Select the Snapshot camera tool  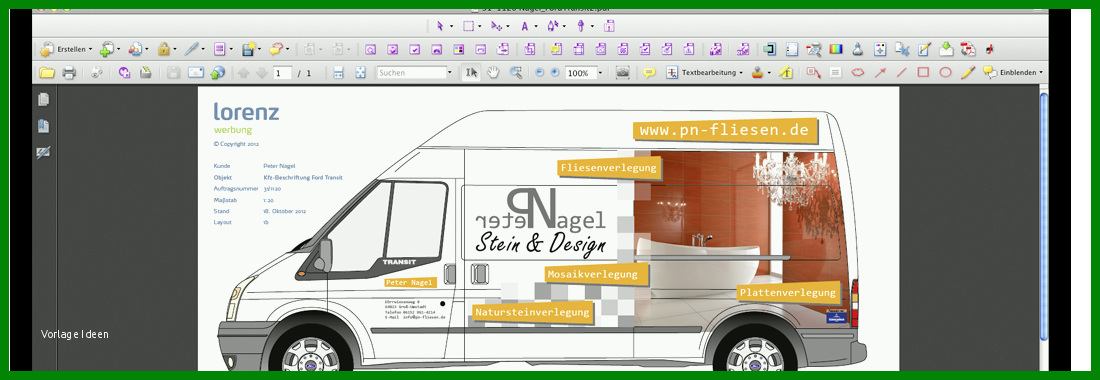tap(622, 72)
